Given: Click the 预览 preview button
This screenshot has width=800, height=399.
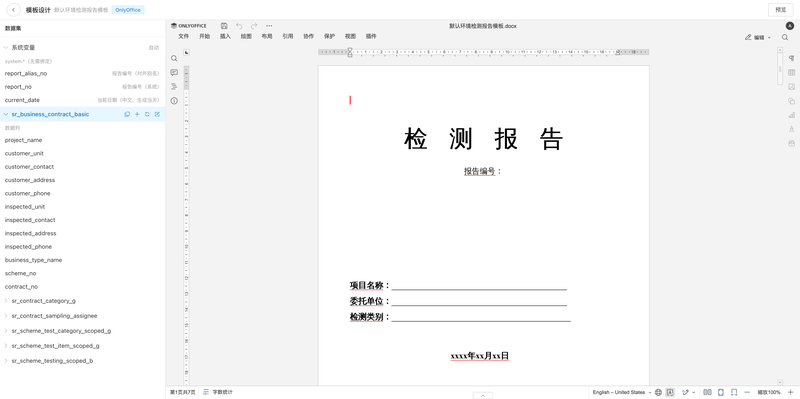Looking at the screenshot, I should (x=781, y=10).
